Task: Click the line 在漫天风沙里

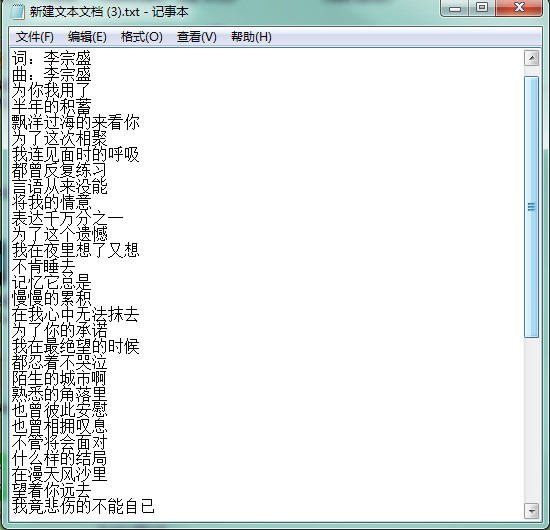Action: 60,475
